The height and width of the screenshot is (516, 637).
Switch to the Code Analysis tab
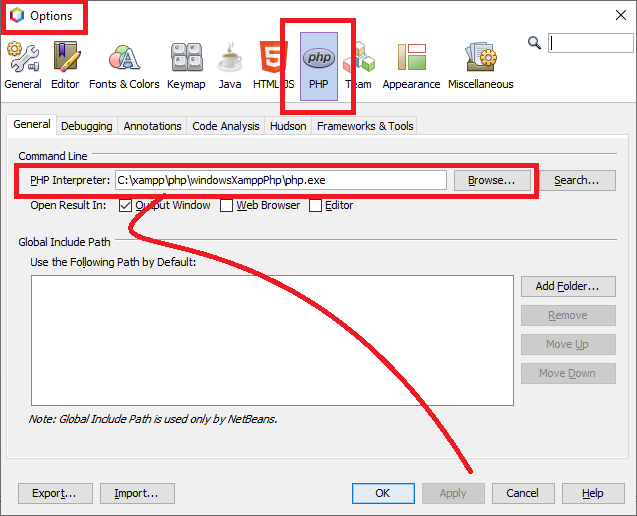(225, 126)
